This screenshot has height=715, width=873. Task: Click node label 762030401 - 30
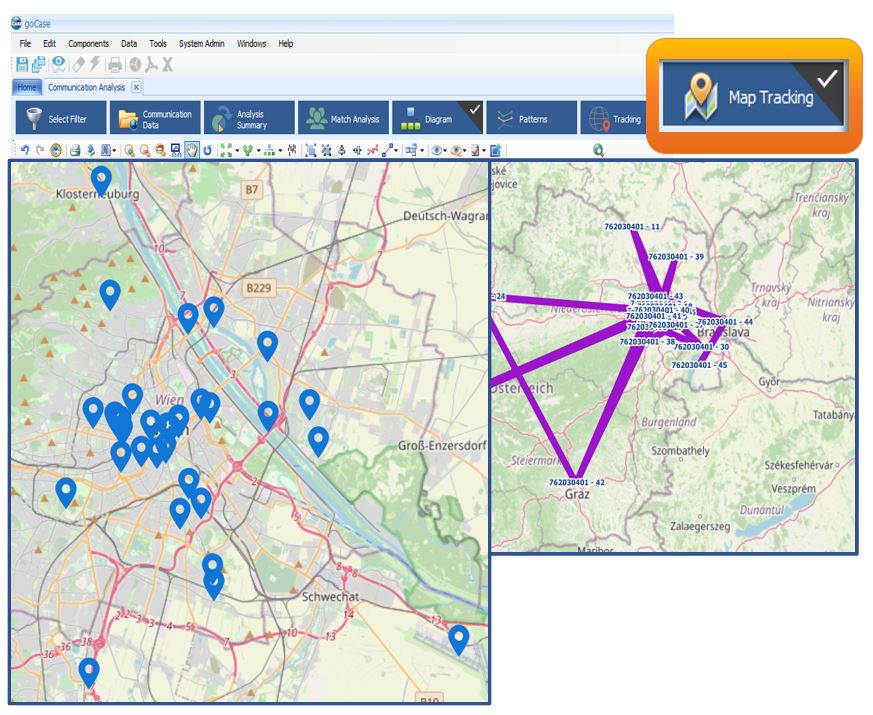coord(702,346)
